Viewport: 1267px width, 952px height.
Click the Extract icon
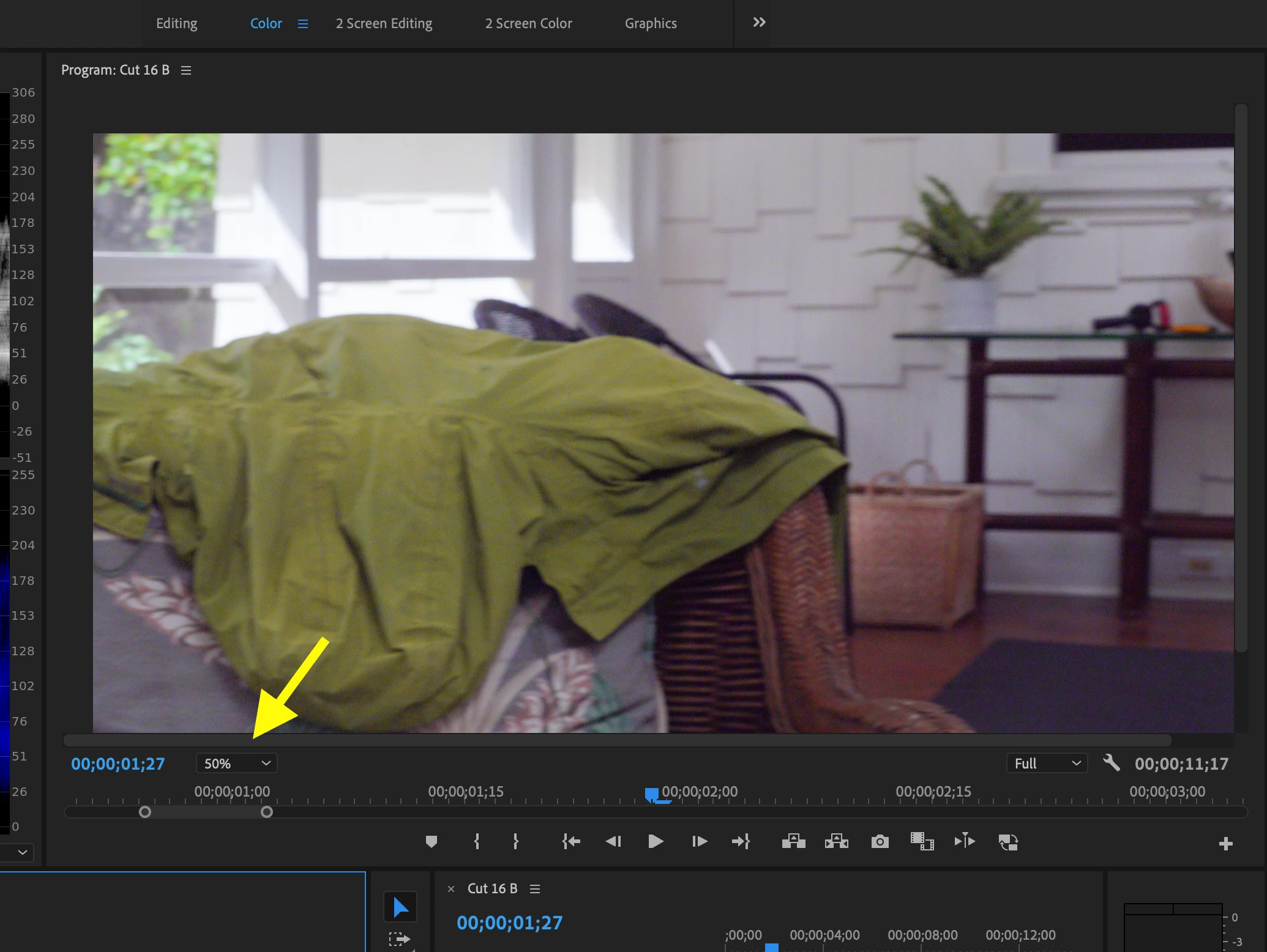tap(837, 842)
